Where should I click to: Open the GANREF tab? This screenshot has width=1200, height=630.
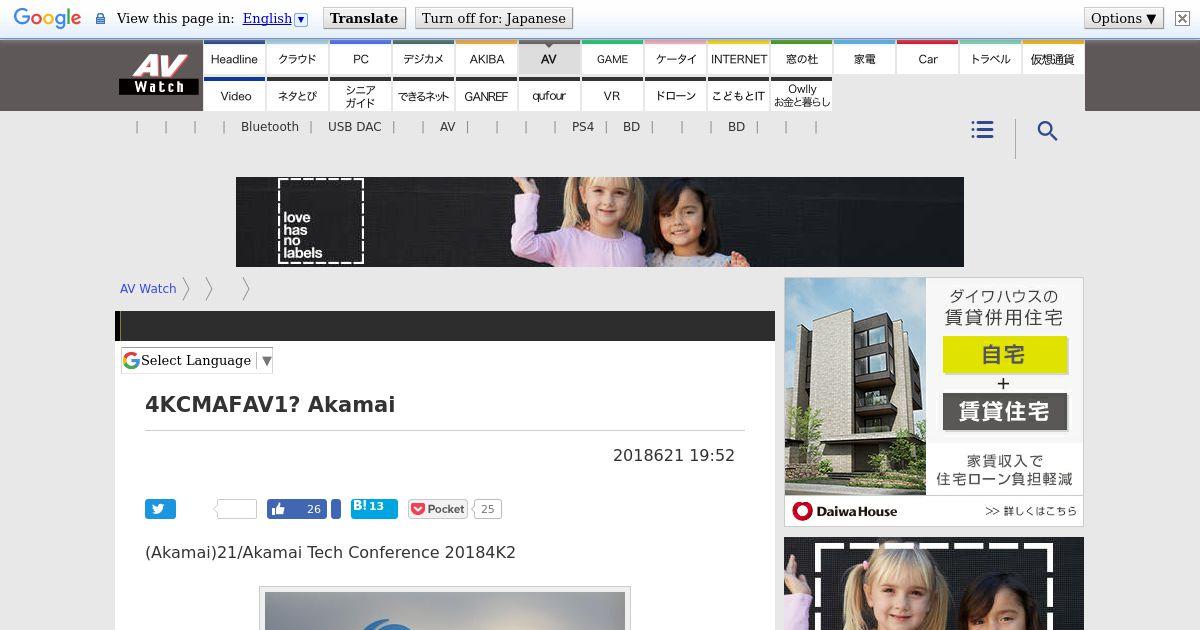pyautogui.click(x=486, y=95)
